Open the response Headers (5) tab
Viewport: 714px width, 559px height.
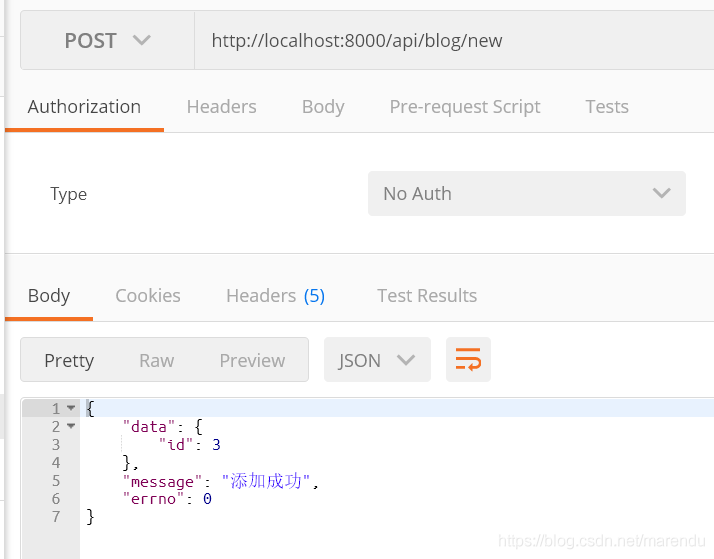[275, 296]
